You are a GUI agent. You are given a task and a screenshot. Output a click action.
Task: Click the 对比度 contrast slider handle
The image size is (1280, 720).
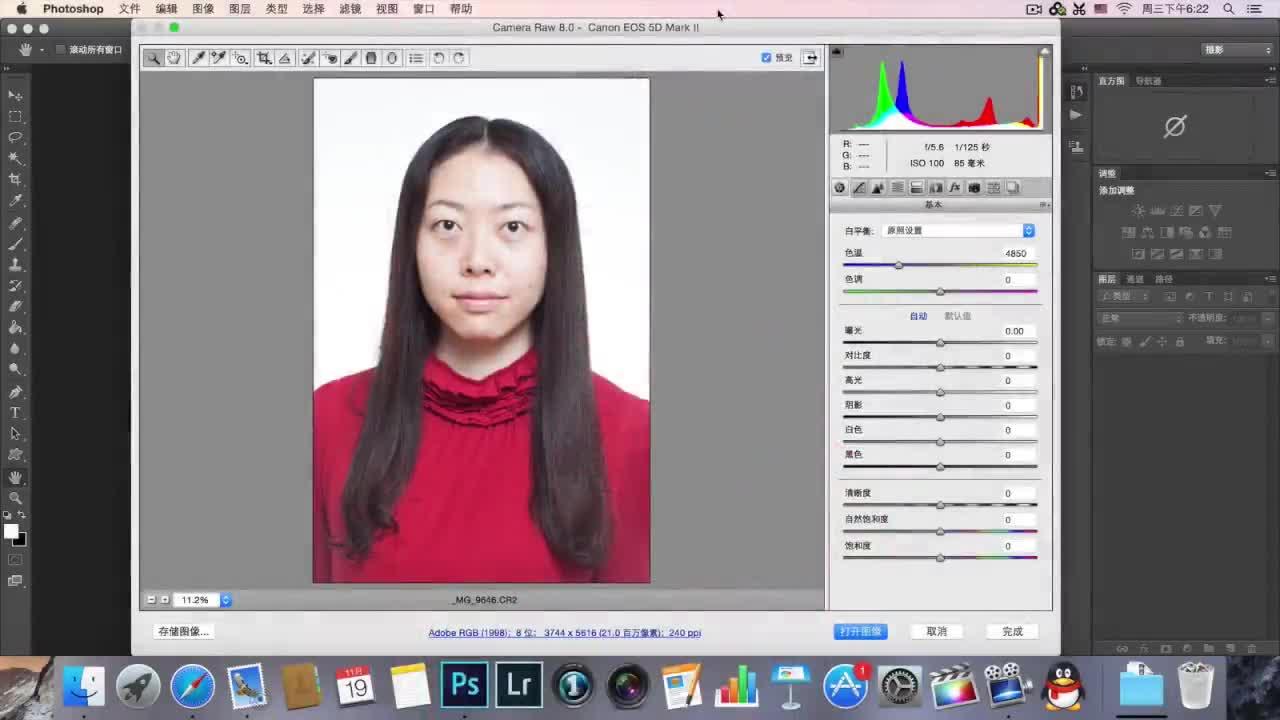click(940, 367)
